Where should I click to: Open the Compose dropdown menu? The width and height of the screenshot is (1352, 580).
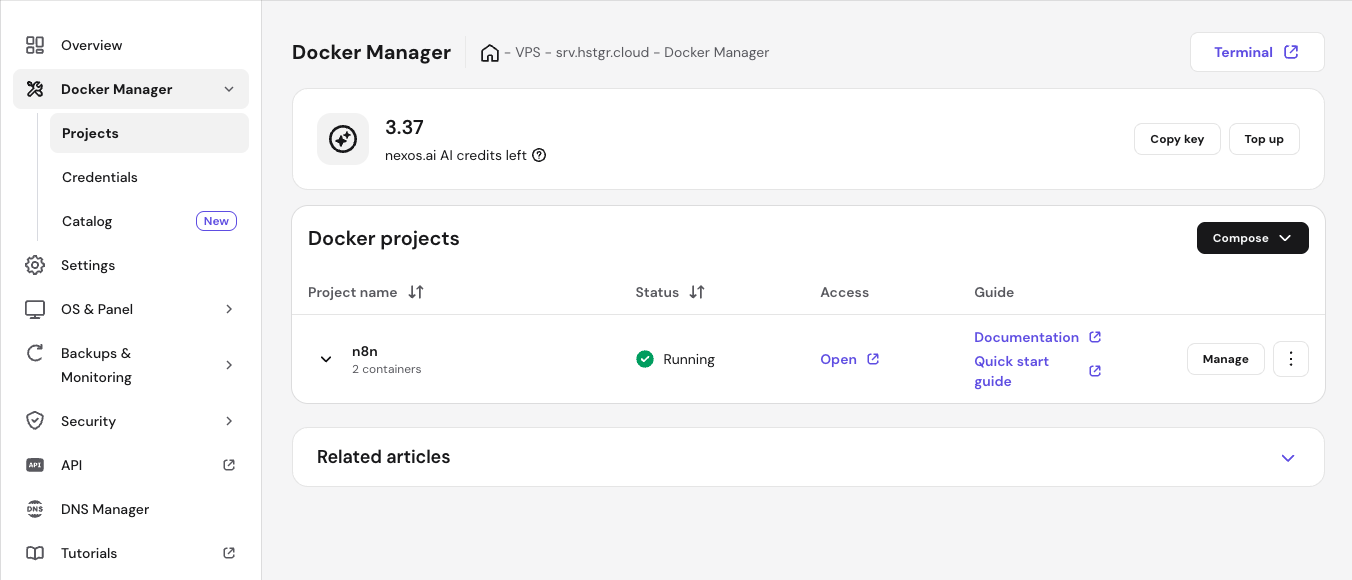coord(1252,238)
